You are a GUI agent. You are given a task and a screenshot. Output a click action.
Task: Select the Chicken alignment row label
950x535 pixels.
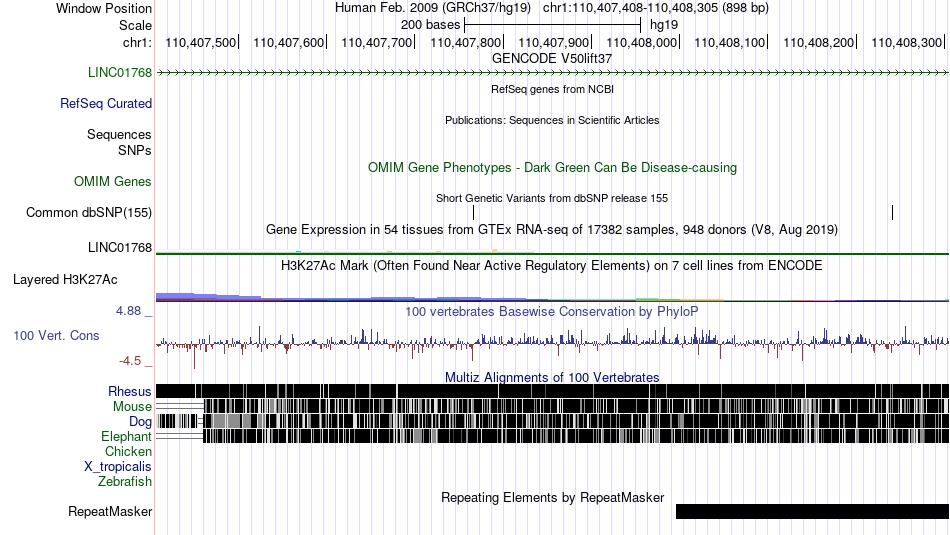[128, 452]
